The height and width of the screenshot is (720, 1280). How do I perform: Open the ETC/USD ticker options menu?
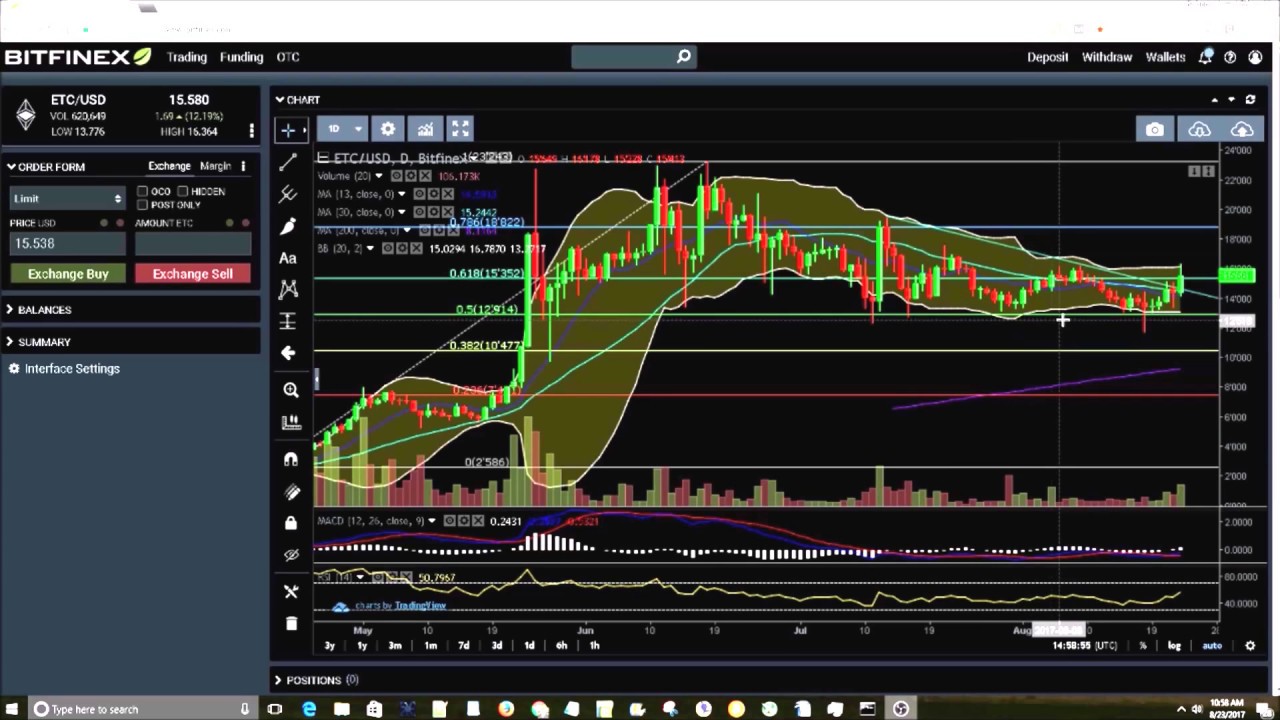[x=251, y=131]
